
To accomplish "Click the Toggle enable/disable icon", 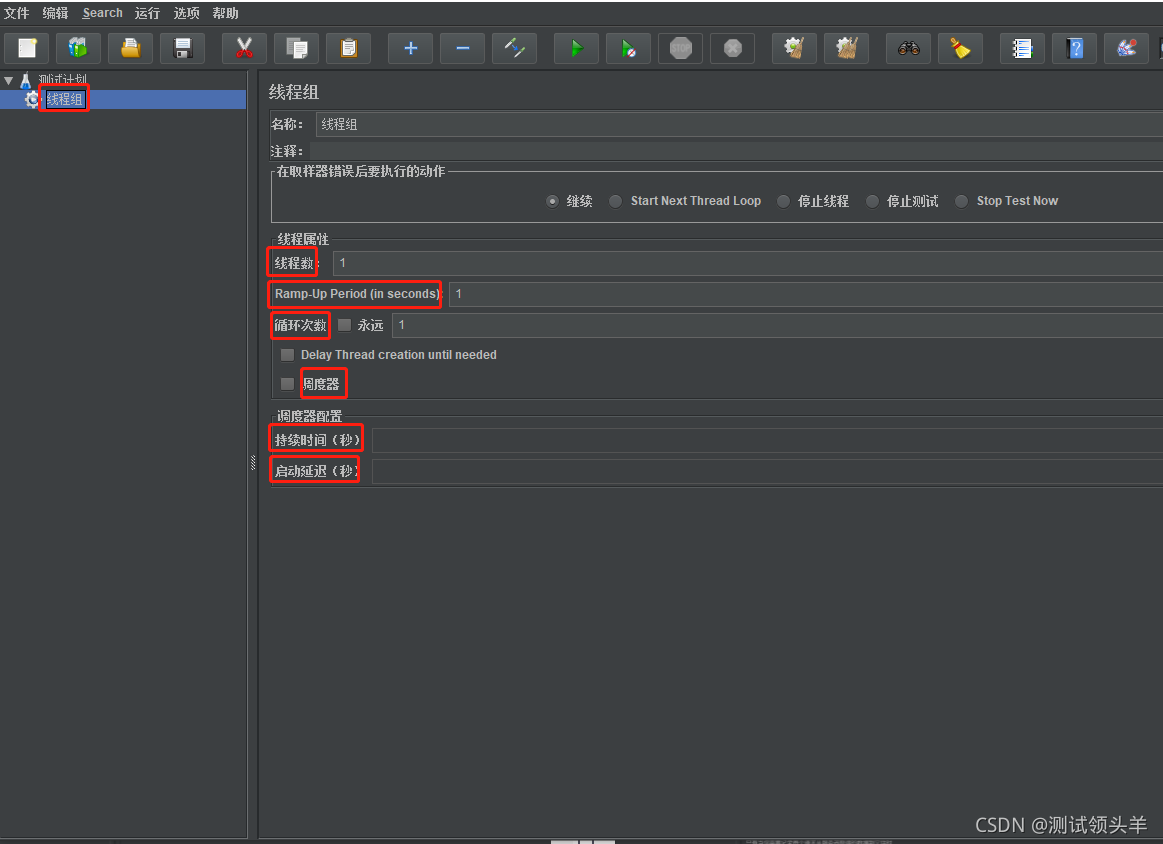I will click(514, 48).
